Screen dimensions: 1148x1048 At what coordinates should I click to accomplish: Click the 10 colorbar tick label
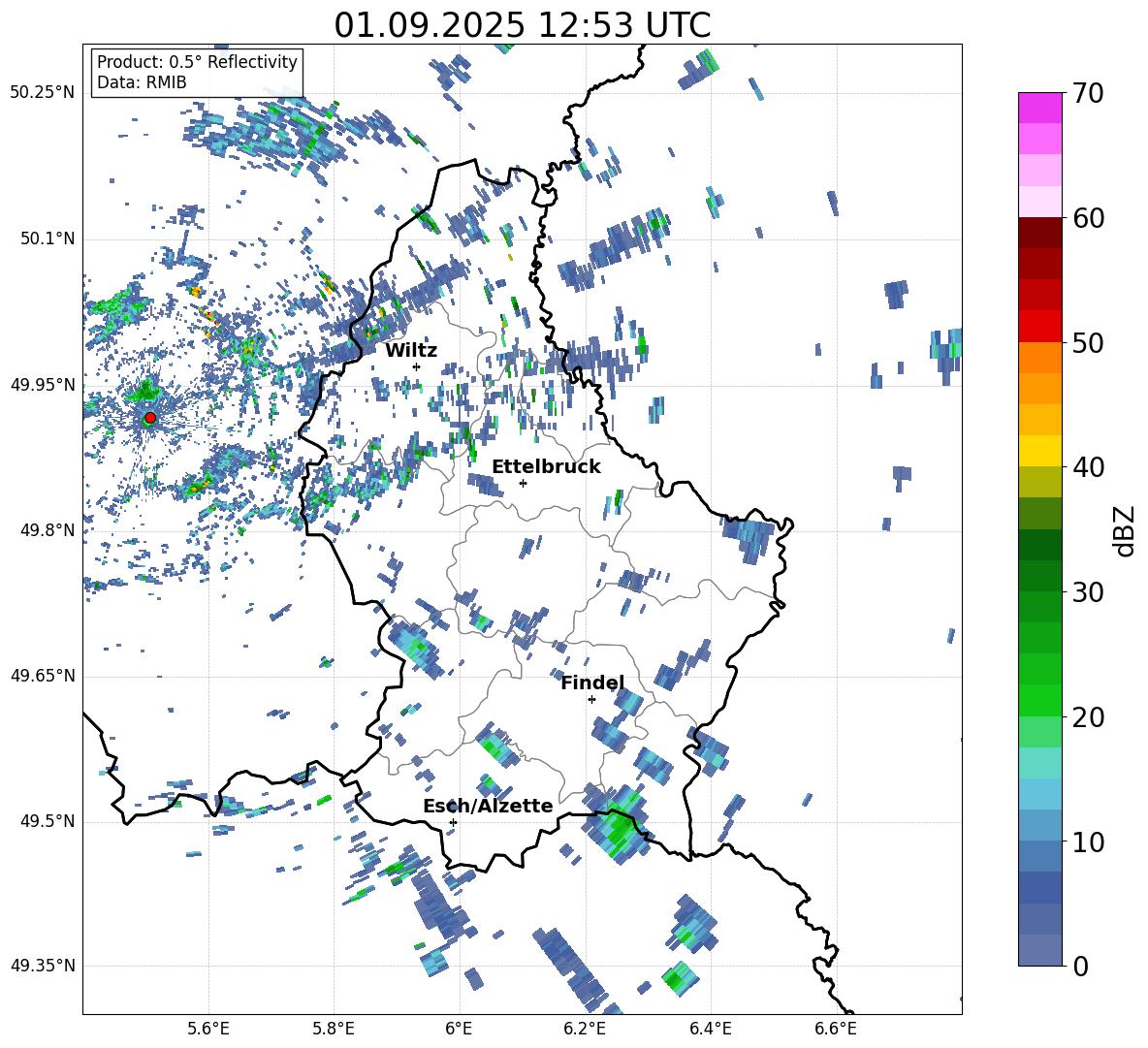click(1088, 842)
